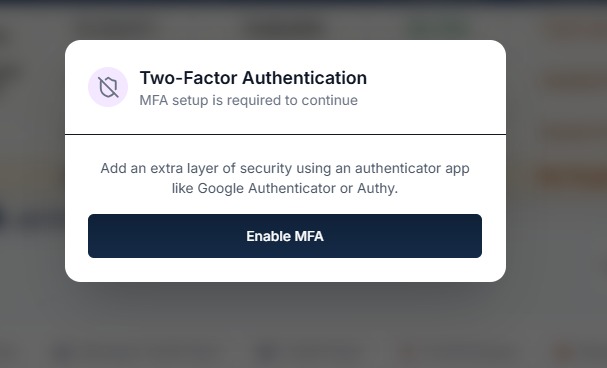Click the 'Add an extra layer' description line
The height and width of the screenshot is (368, 607).
click(285, 168)
